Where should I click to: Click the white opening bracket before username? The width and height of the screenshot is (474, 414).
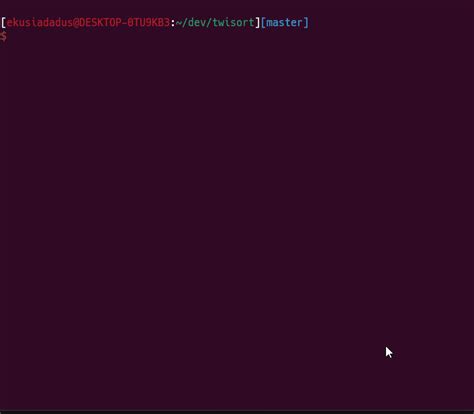click(x=3, y=23)
